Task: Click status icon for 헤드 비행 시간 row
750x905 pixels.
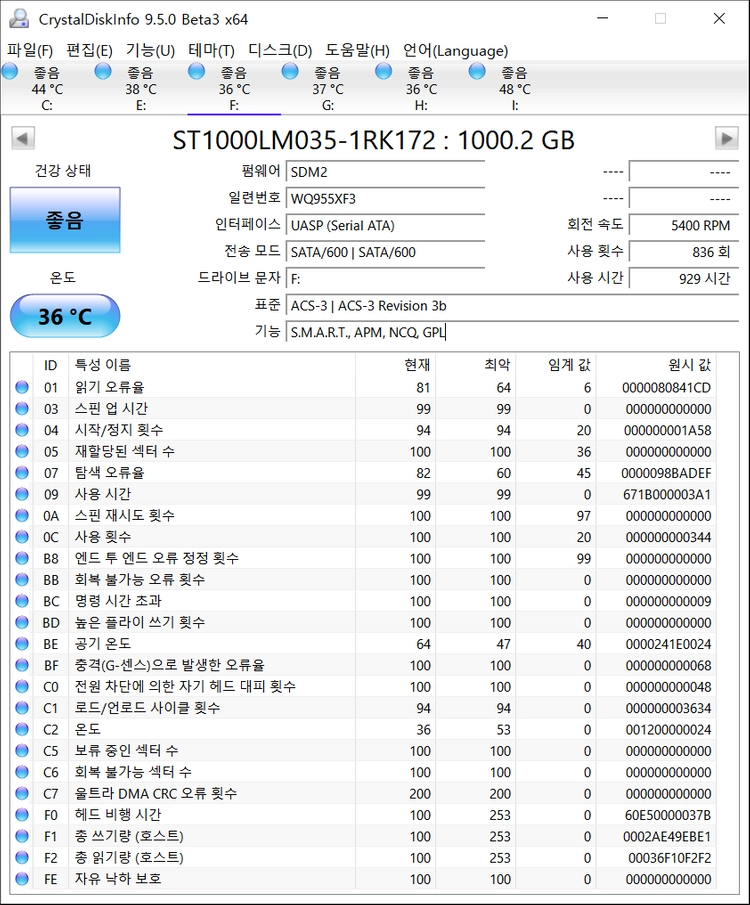Action: click(x=22, y=814)
